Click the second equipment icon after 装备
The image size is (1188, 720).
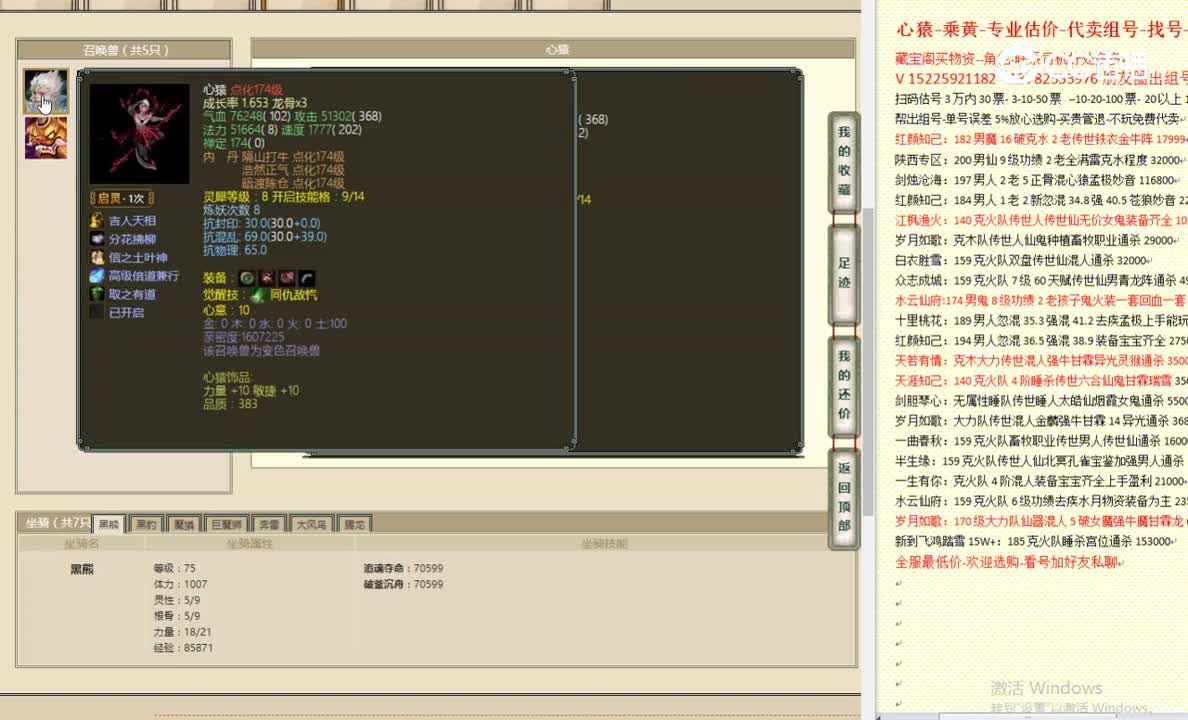click(267, 278)
